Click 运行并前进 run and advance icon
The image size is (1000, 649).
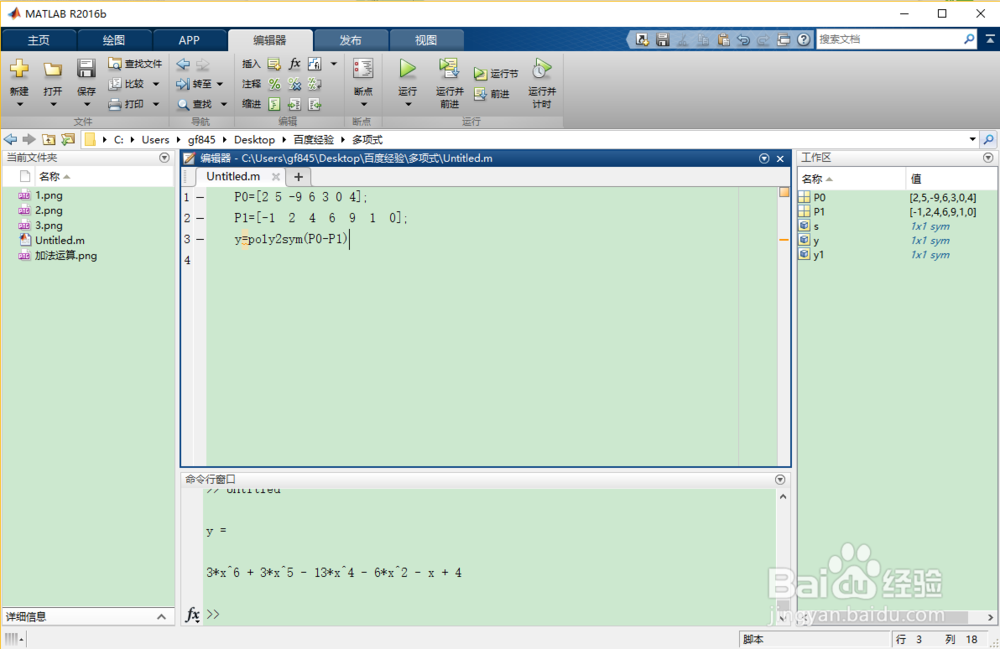pos(449,68)
